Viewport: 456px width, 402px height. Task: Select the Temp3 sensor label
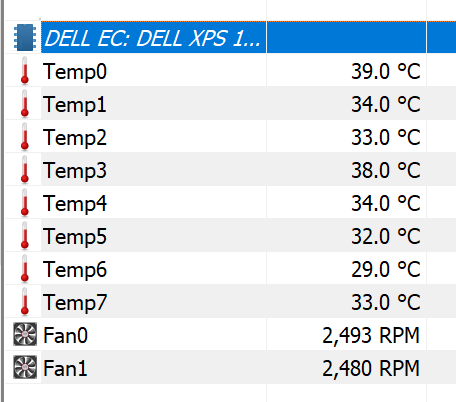75,170
